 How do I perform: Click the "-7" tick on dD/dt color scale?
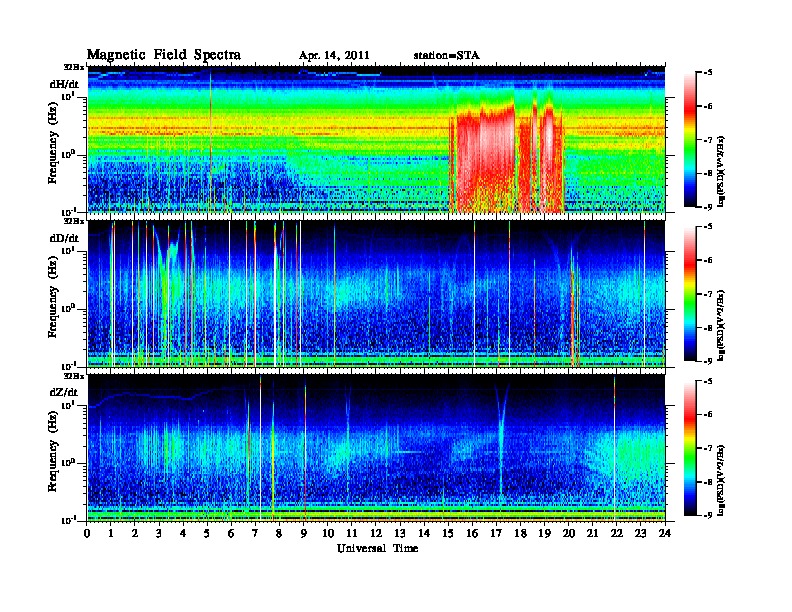click(x=707, y=294)
